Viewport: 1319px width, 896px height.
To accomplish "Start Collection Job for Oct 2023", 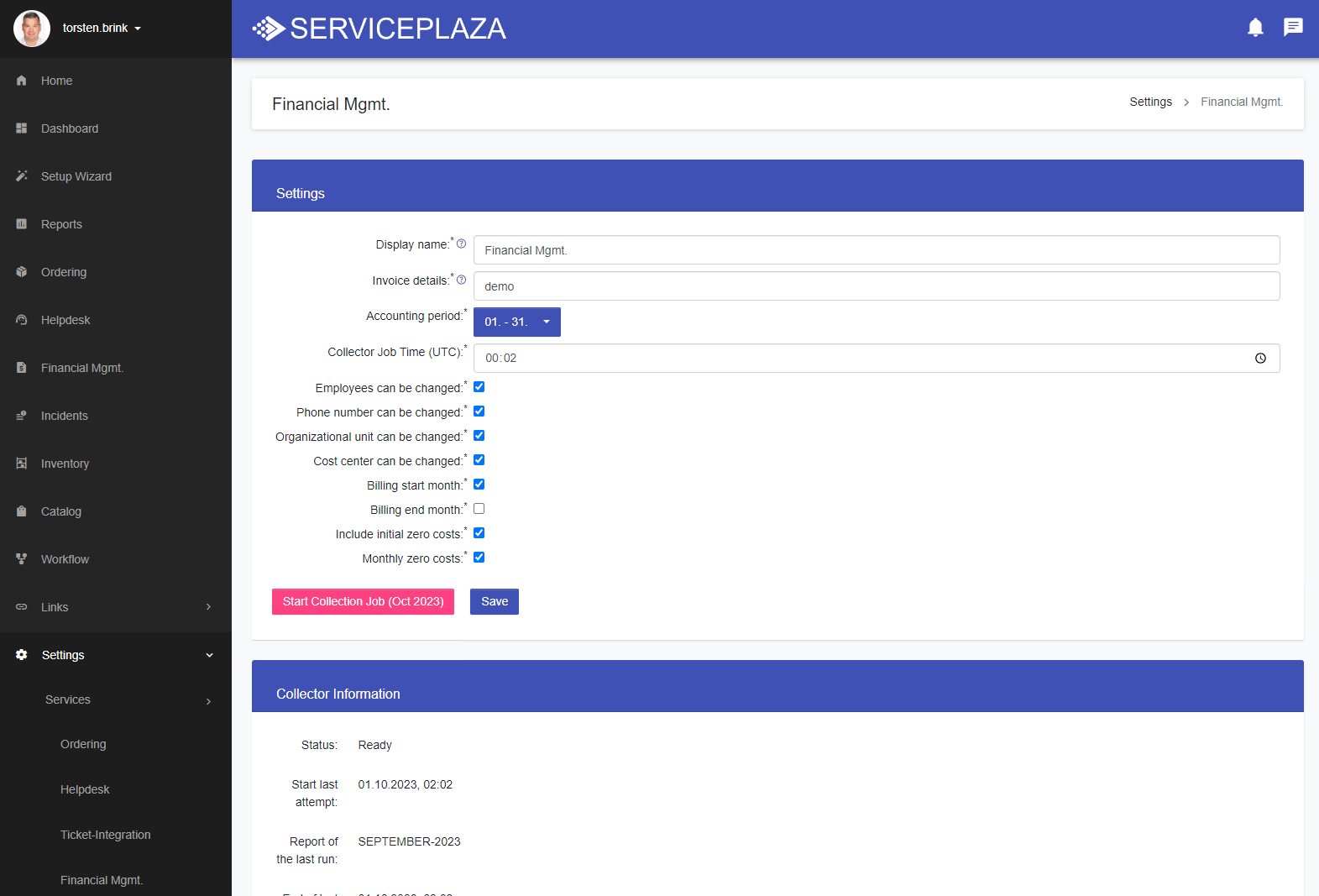I will point(363,601).
